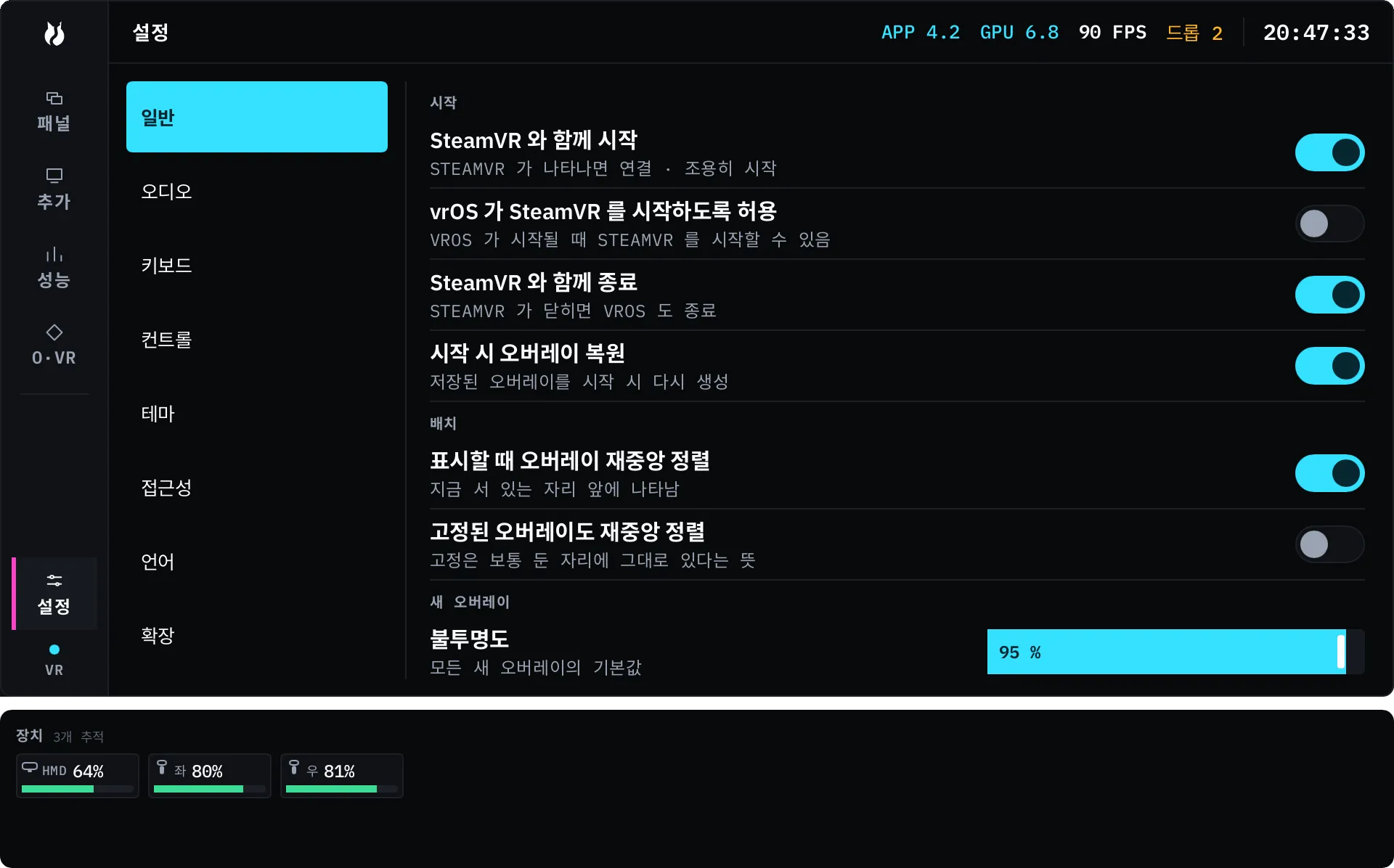Viewport: 1394px width, 868px height.
Task: Open the 컨트롤 settings tab
Action: [x=257, y=339]
